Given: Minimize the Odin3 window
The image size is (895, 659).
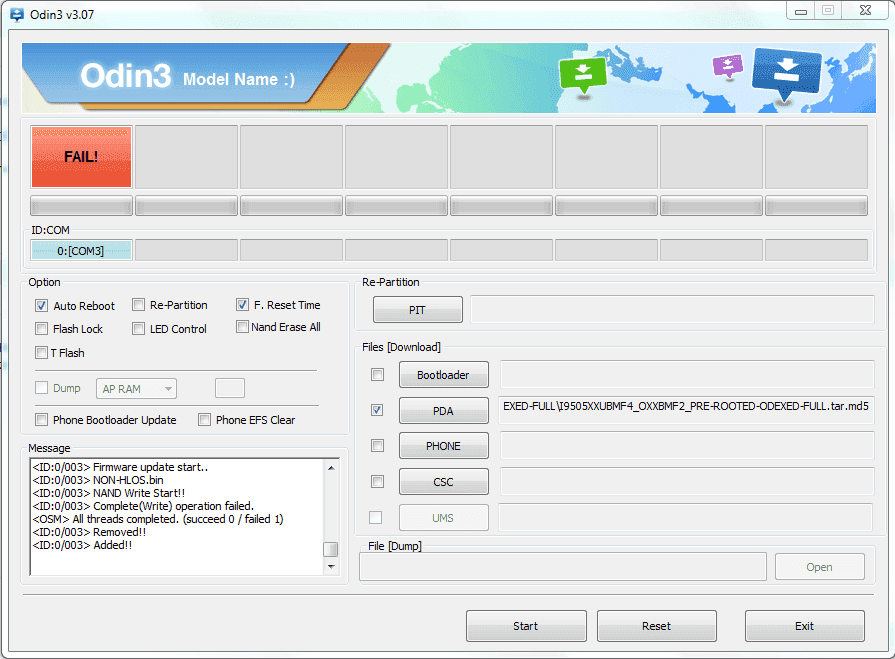Looking at the screenshot, I should [x=801, y=11].
